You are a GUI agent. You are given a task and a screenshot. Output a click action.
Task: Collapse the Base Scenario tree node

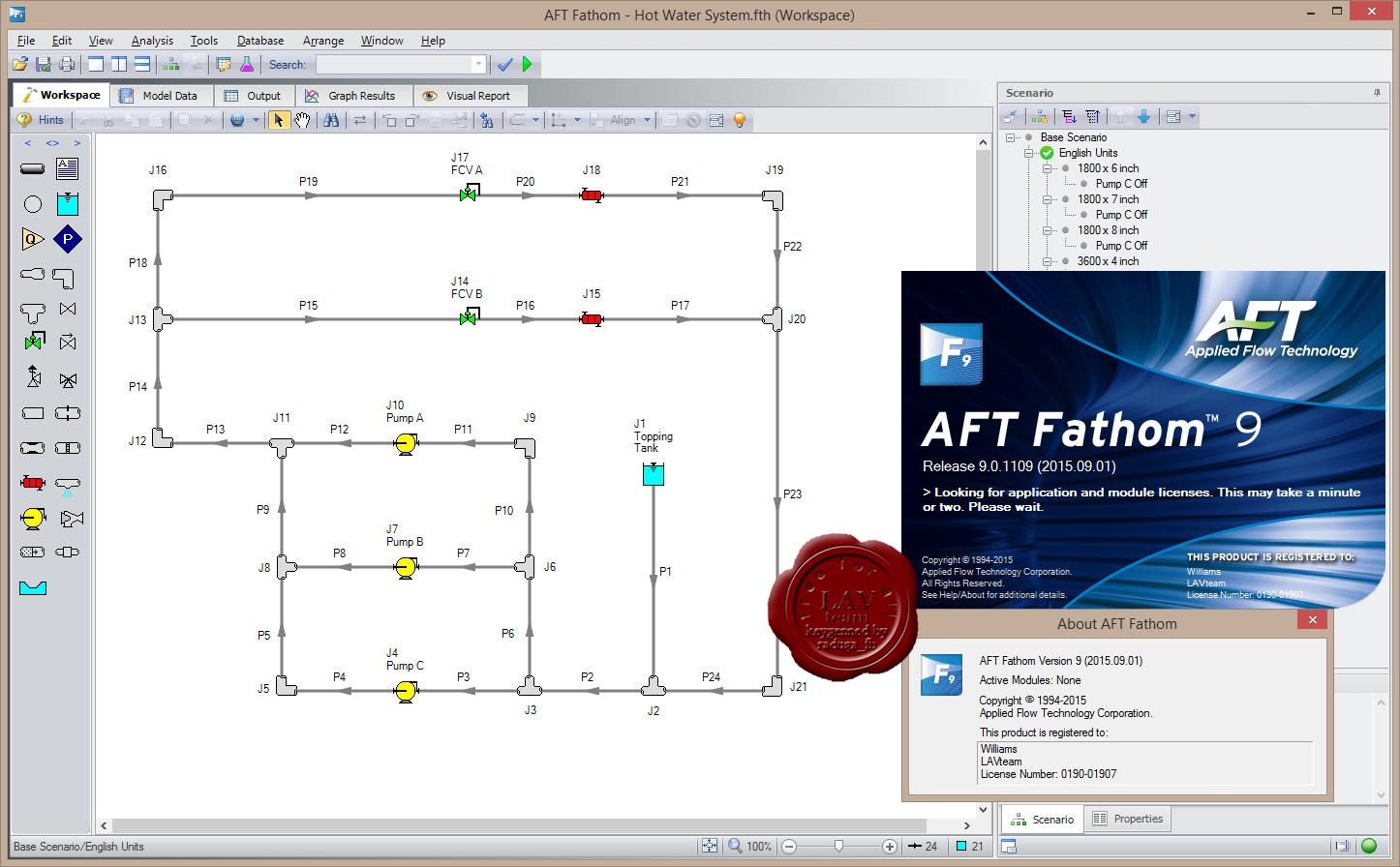pos(1011,137)
